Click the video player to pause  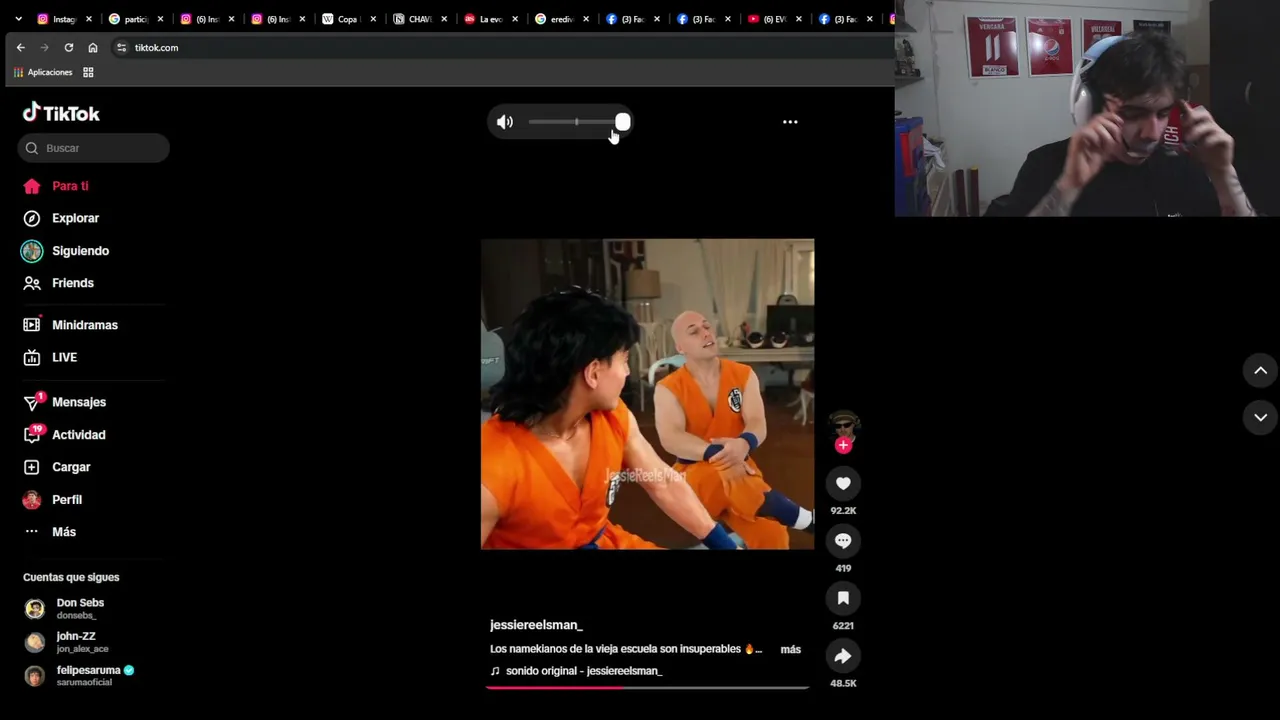pyautogui.click(x=647, y=394)
